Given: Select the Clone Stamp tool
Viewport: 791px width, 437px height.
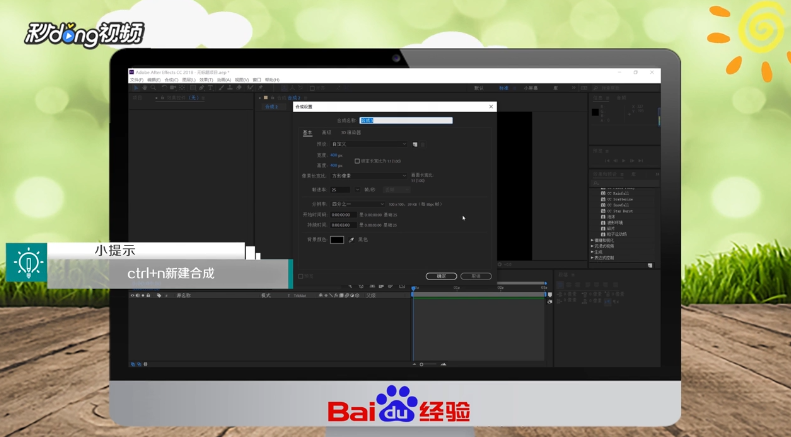Looking at the screenshot, I should [x=230, y=88].
